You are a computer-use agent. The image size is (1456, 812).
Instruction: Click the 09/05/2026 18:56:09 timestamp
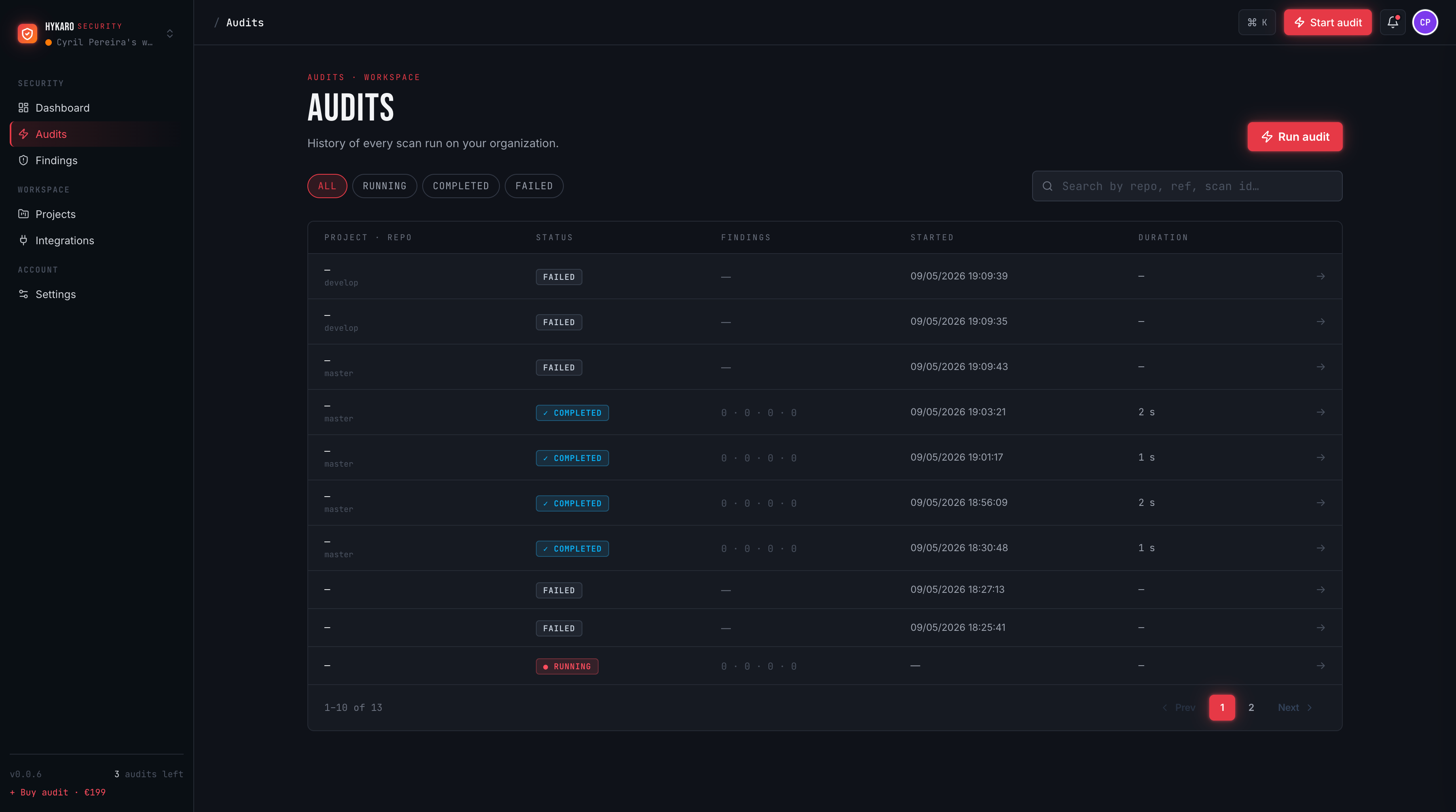(x=959, y=502)
